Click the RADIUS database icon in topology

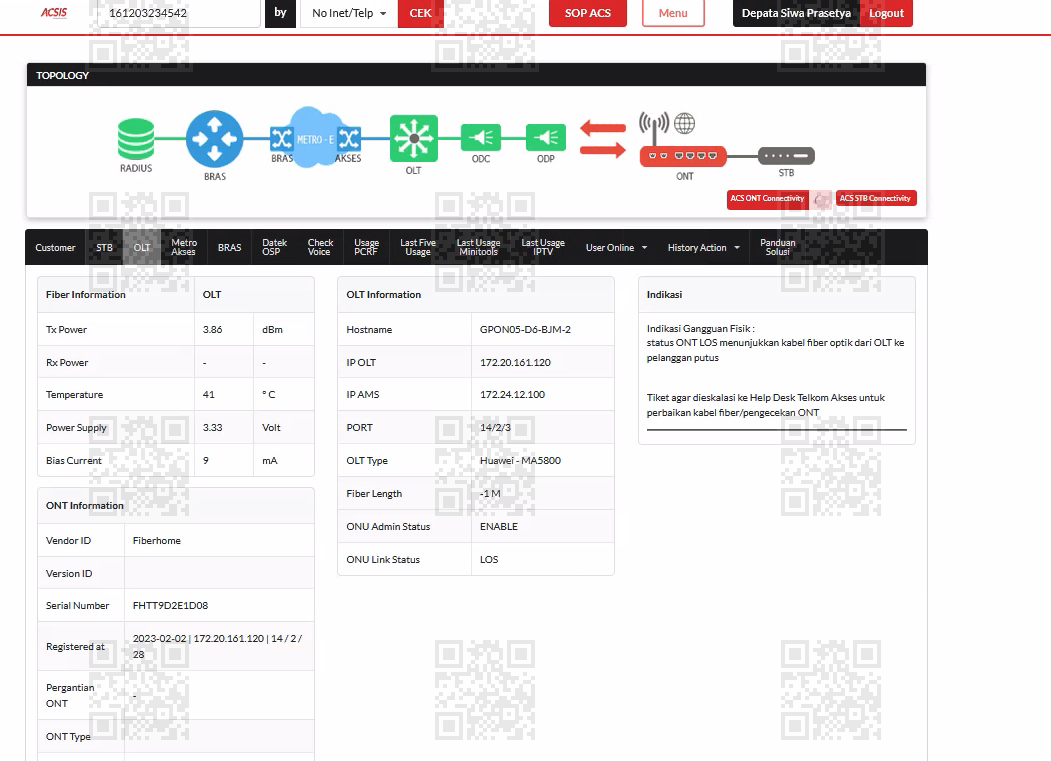pos(136,139)
